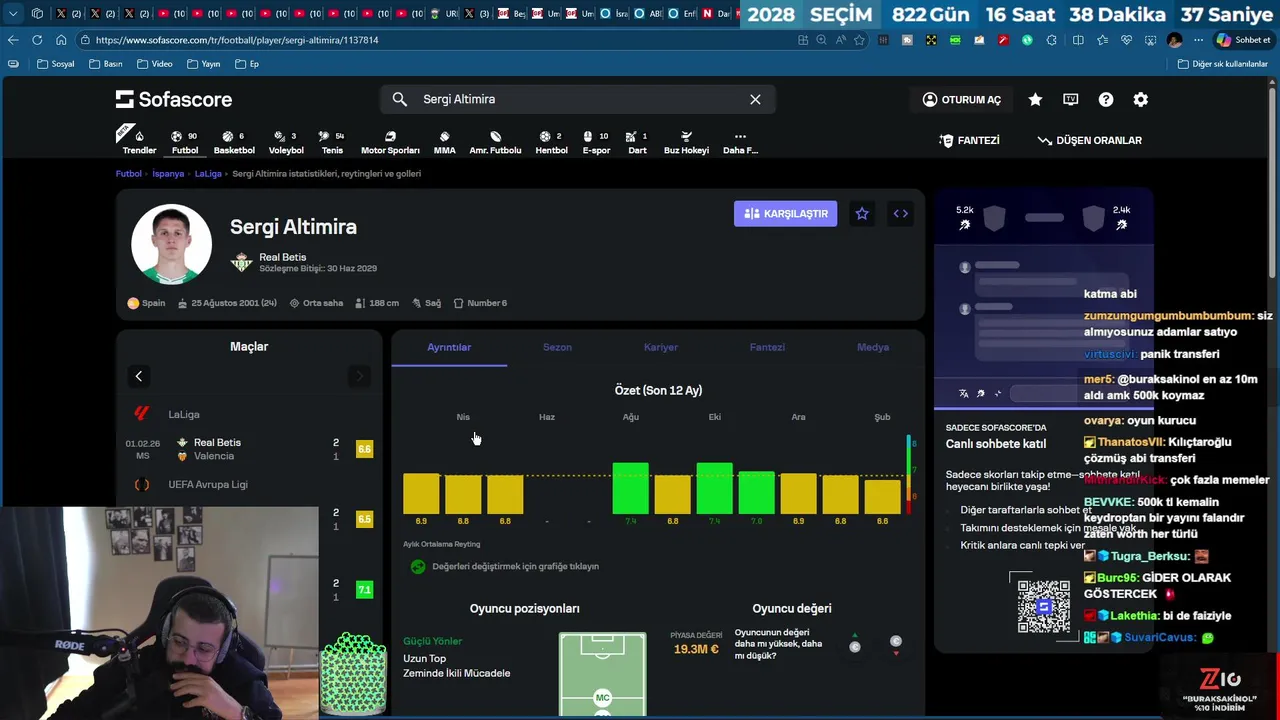Viewport: 1280px width, 720px height.
Task: Open the Yayın bookmarks folder
Action: pos(203,64)
